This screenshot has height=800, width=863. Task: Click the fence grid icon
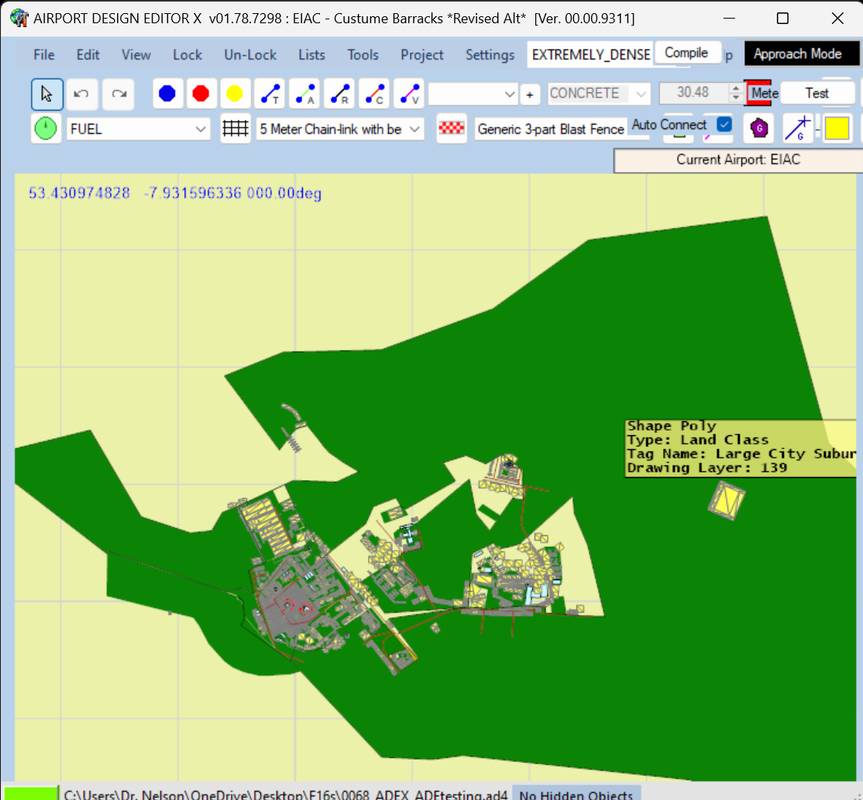point(235,129)
